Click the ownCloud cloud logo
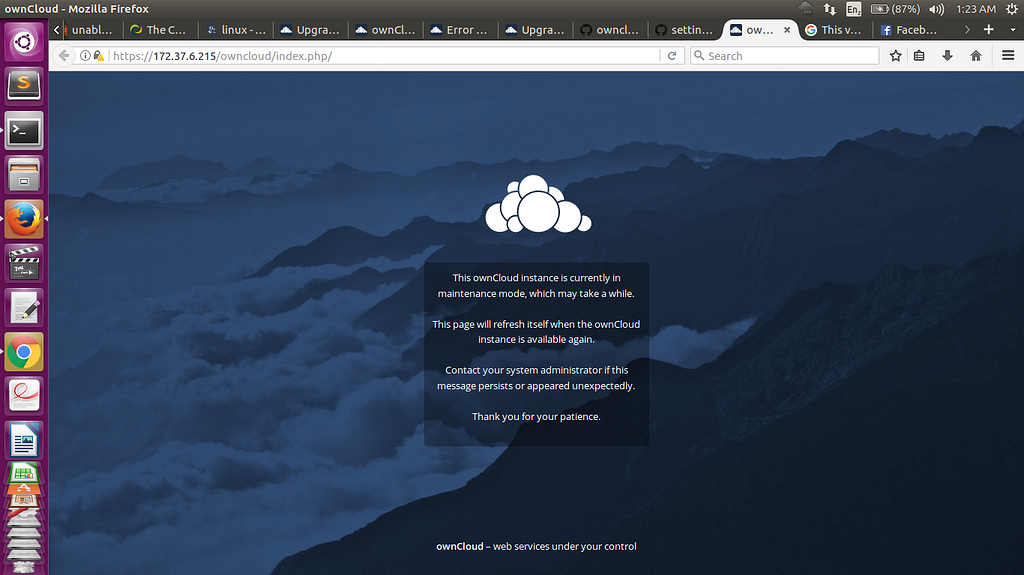This screenshot has width=1024, height=575. pos(537,204)
